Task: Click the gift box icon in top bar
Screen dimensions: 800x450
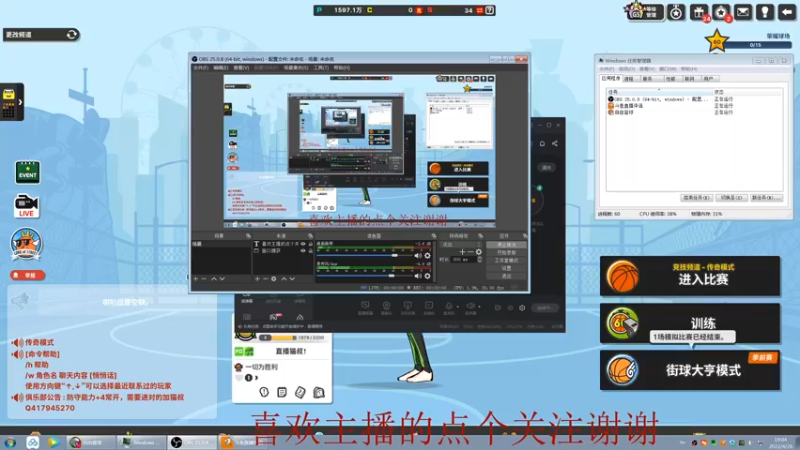Action: [698, 12]
